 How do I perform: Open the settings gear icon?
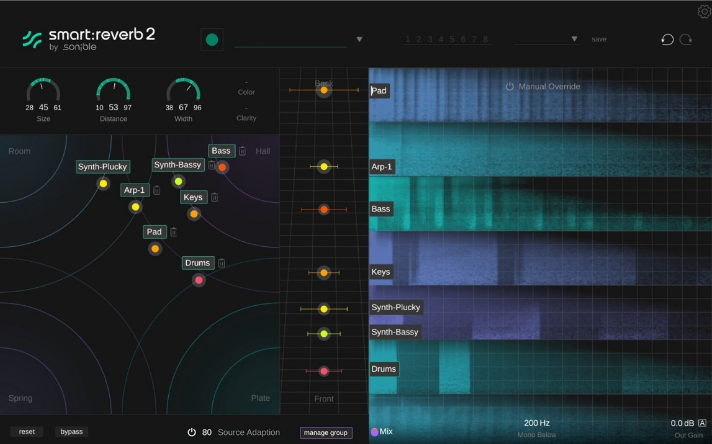click(x=704, y=11)
